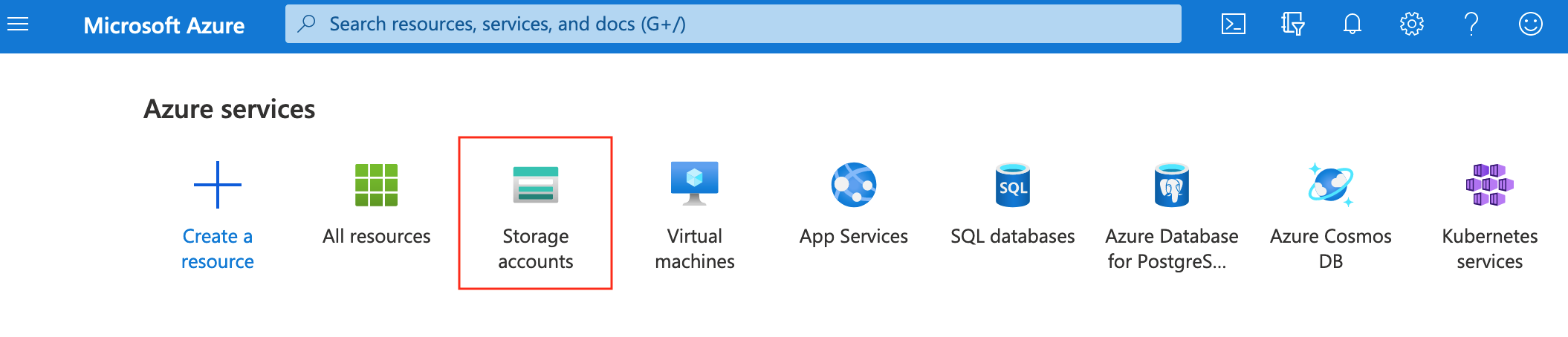Screen dimensions: 1568x337
Task: Open SQL databases icon
Action: [x=1013, y=185]
